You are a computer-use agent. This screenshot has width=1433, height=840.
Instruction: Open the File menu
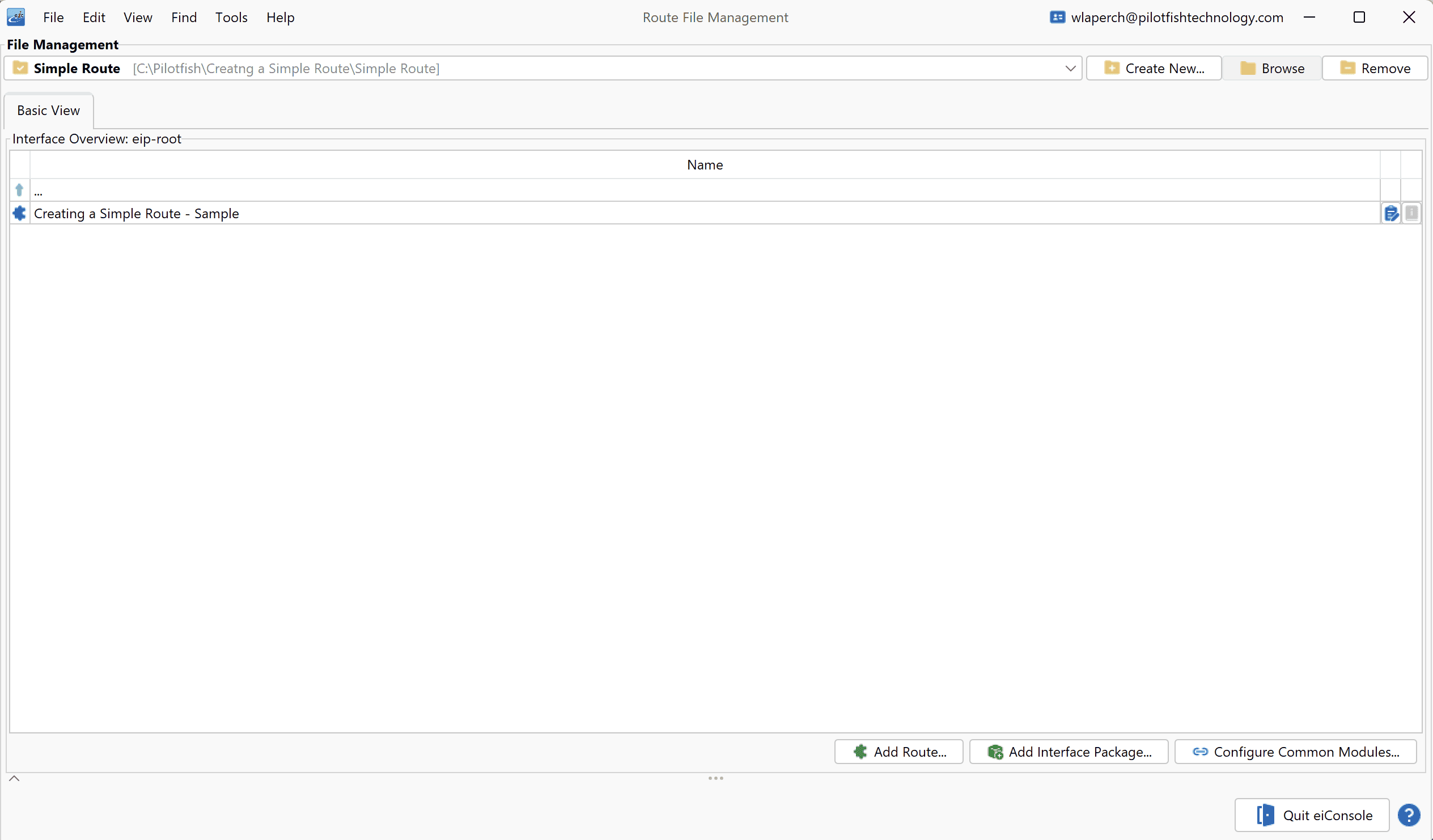point(53,18)
